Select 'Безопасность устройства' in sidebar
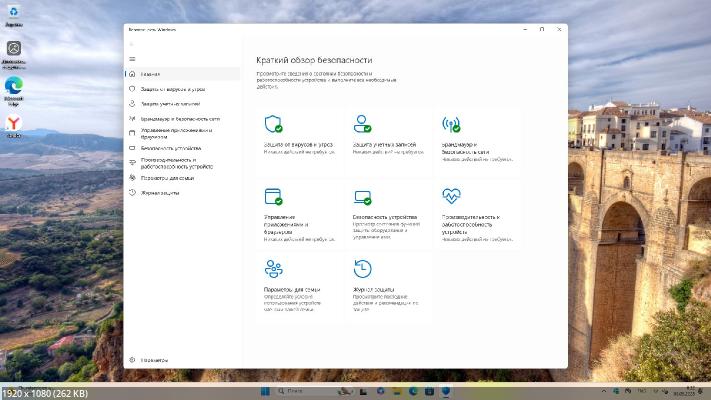Screen dimensions: 711x400 click(x=170, y=148)
